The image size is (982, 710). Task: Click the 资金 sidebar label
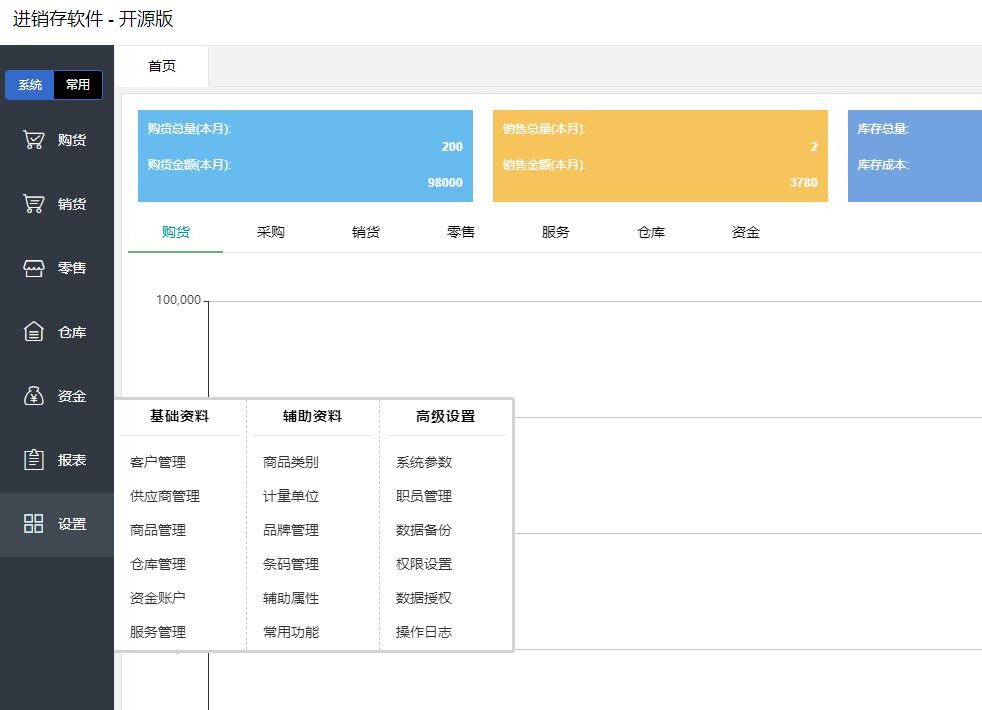[x=72, y=396]
